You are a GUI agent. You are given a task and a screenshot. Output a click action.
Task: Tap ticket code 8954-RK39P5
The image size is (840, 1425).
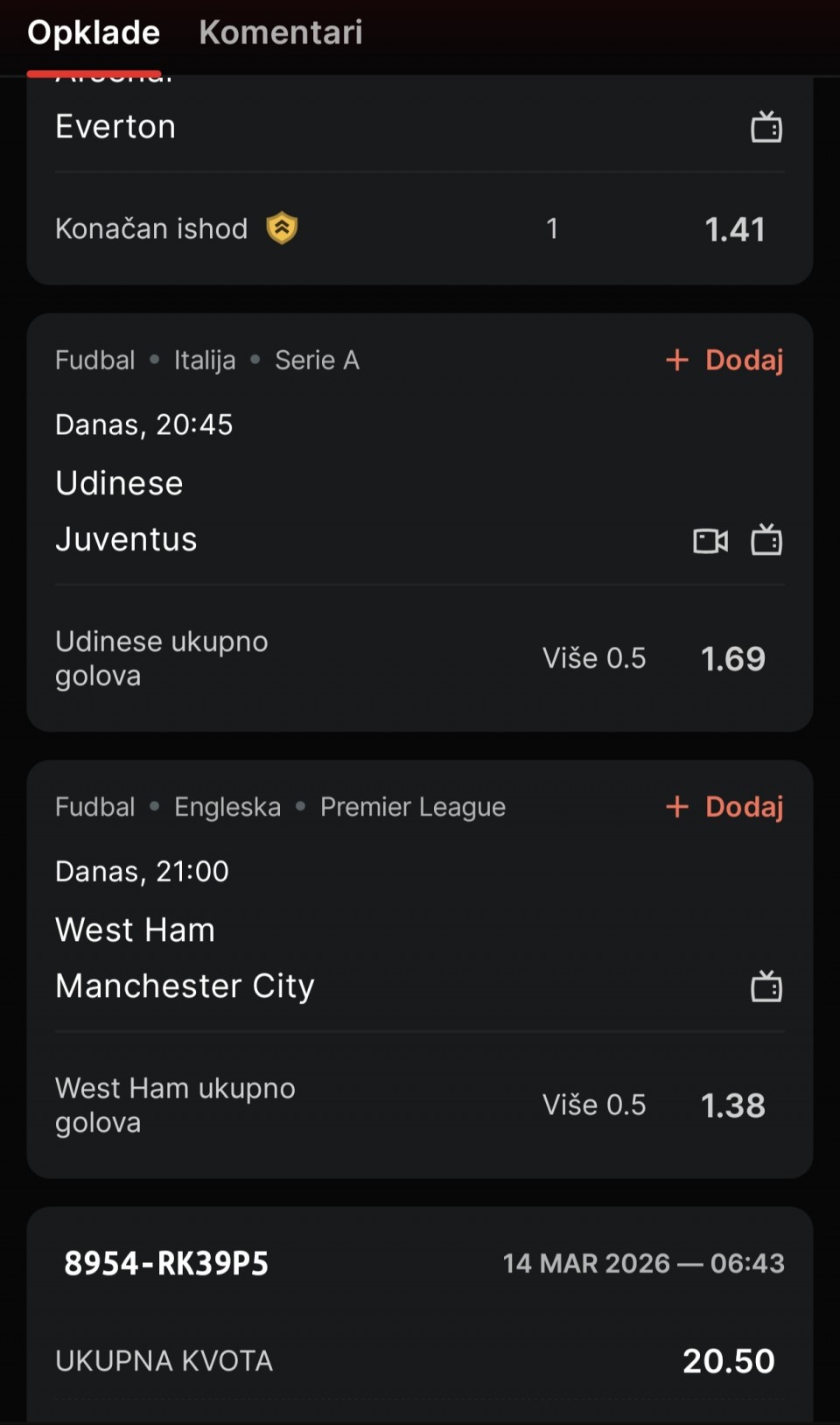point(166,1263)
